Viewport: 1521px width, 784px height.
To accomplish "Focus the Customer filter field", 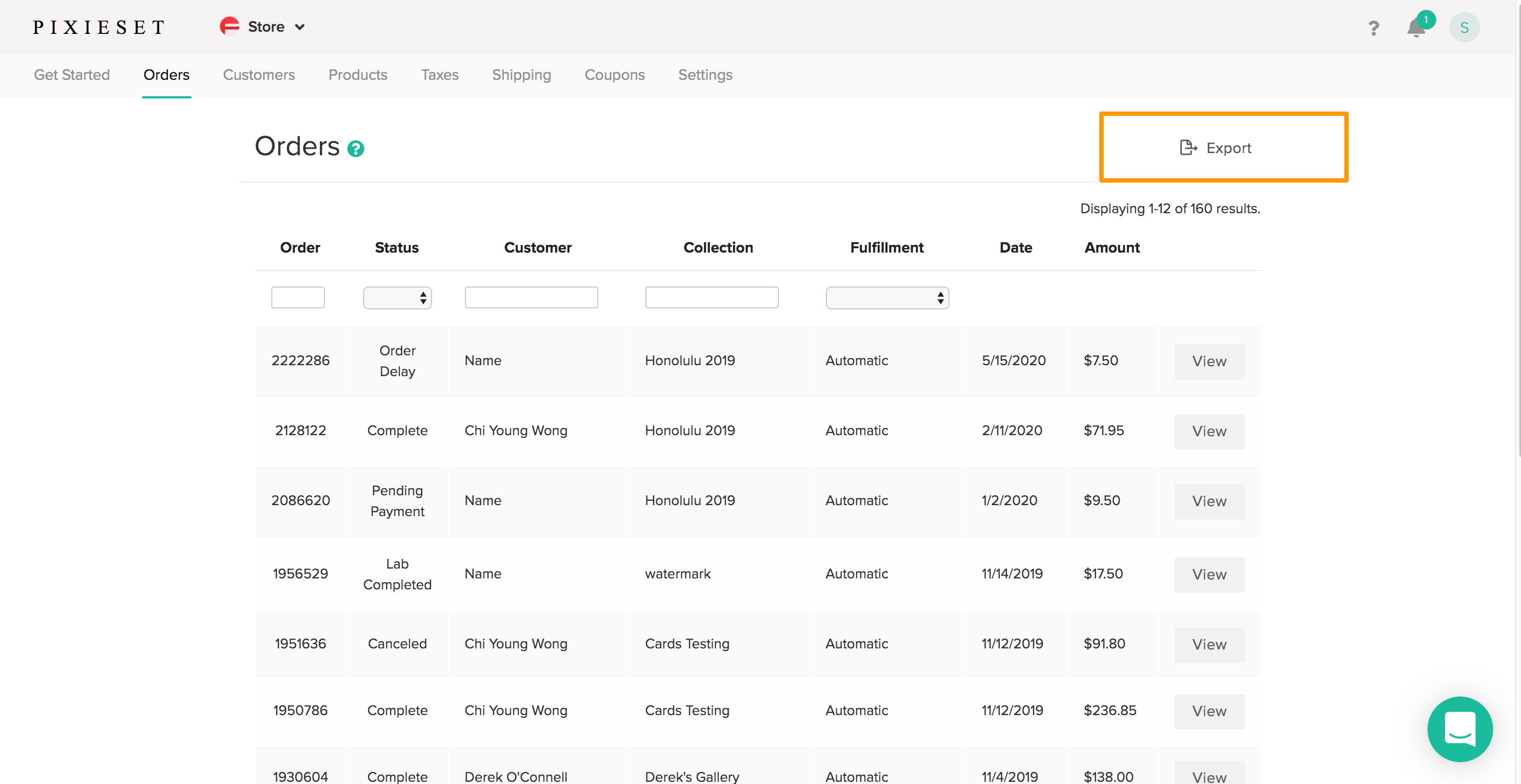I will [531, 297].
